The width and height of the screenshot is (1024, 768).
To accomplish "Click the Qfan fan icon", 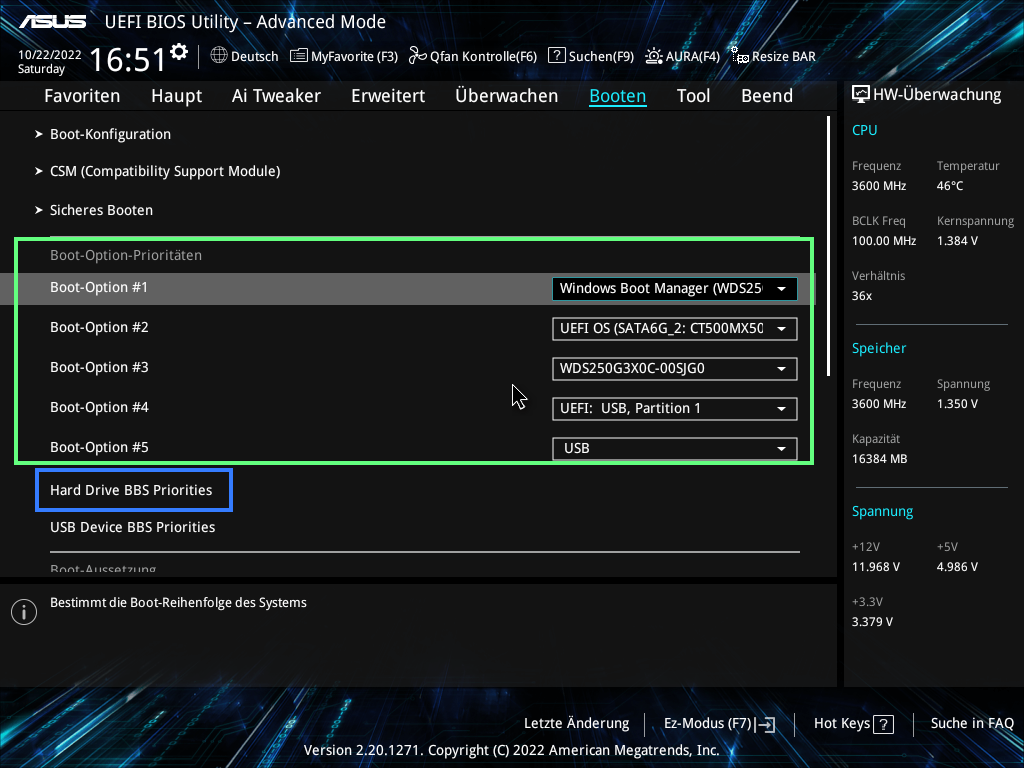I will [x=417, y=56].
